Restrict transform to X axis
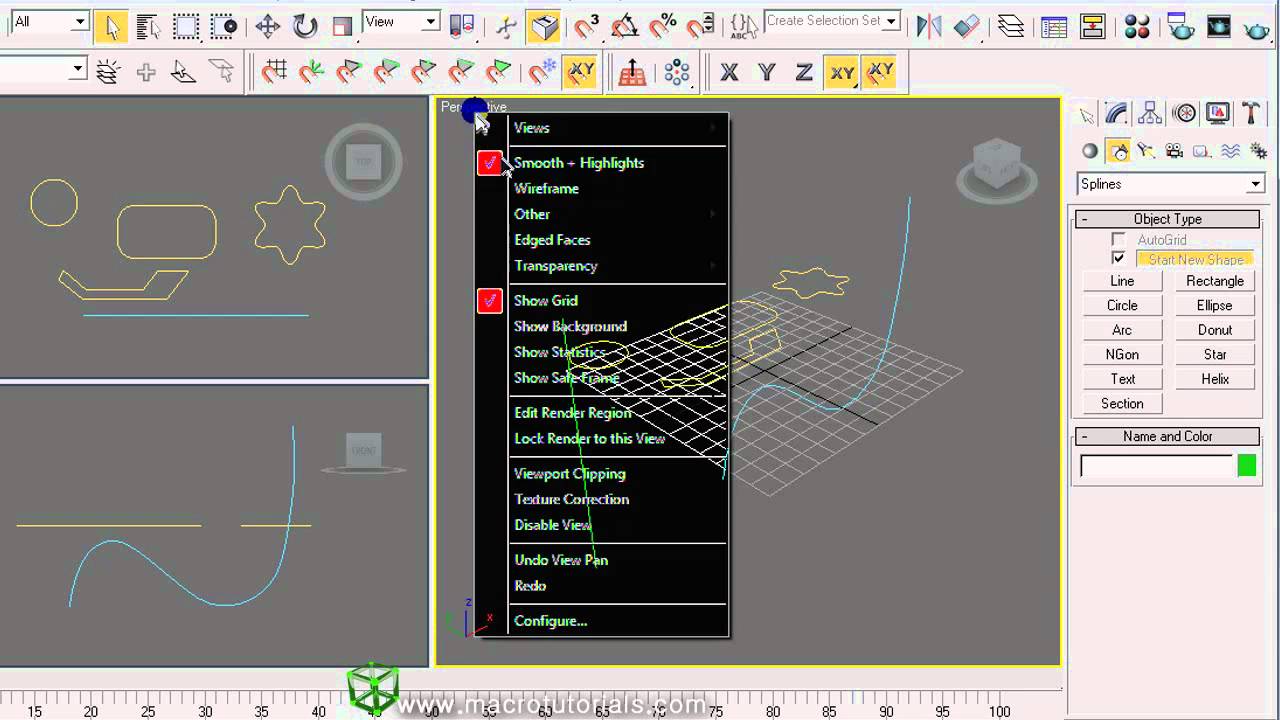Viewport: 1280px width, 720px height. coord(729,72)
